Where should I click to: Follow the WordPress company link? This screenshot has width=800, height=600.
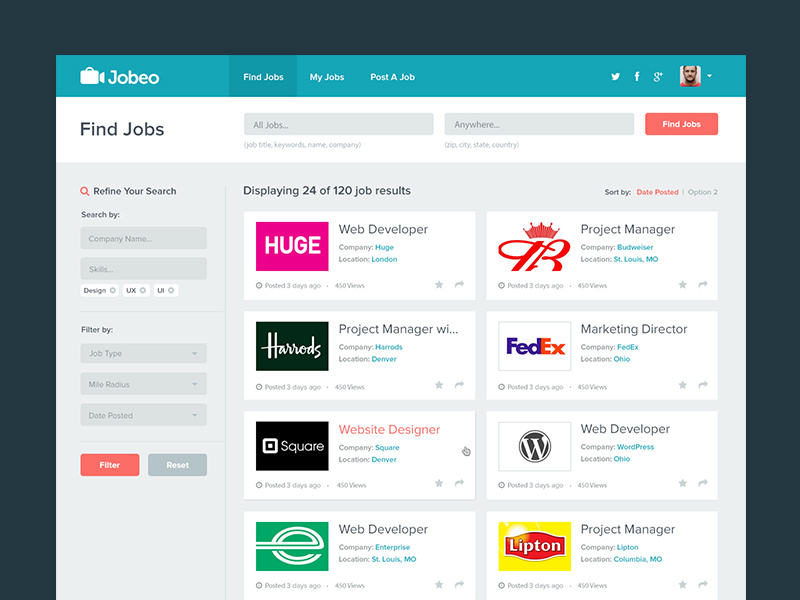(635, 447)
